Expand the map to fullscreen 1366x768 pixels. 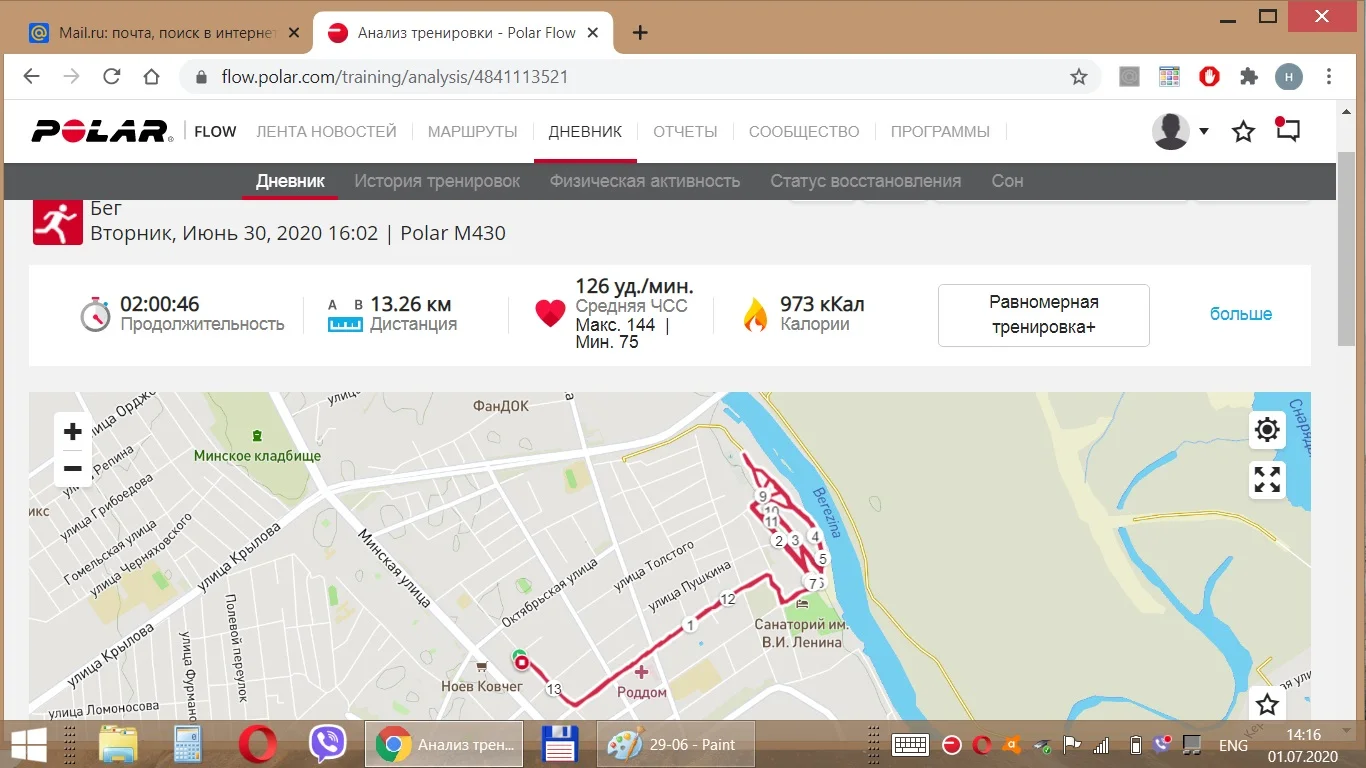(1267, 480)
